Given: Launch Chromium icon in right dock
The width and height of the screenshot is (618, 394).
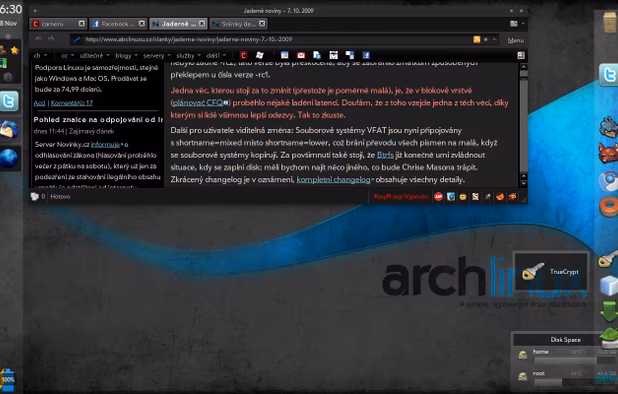Looking at the screenshot, I should pyautogui.click(x=608, y=180).
